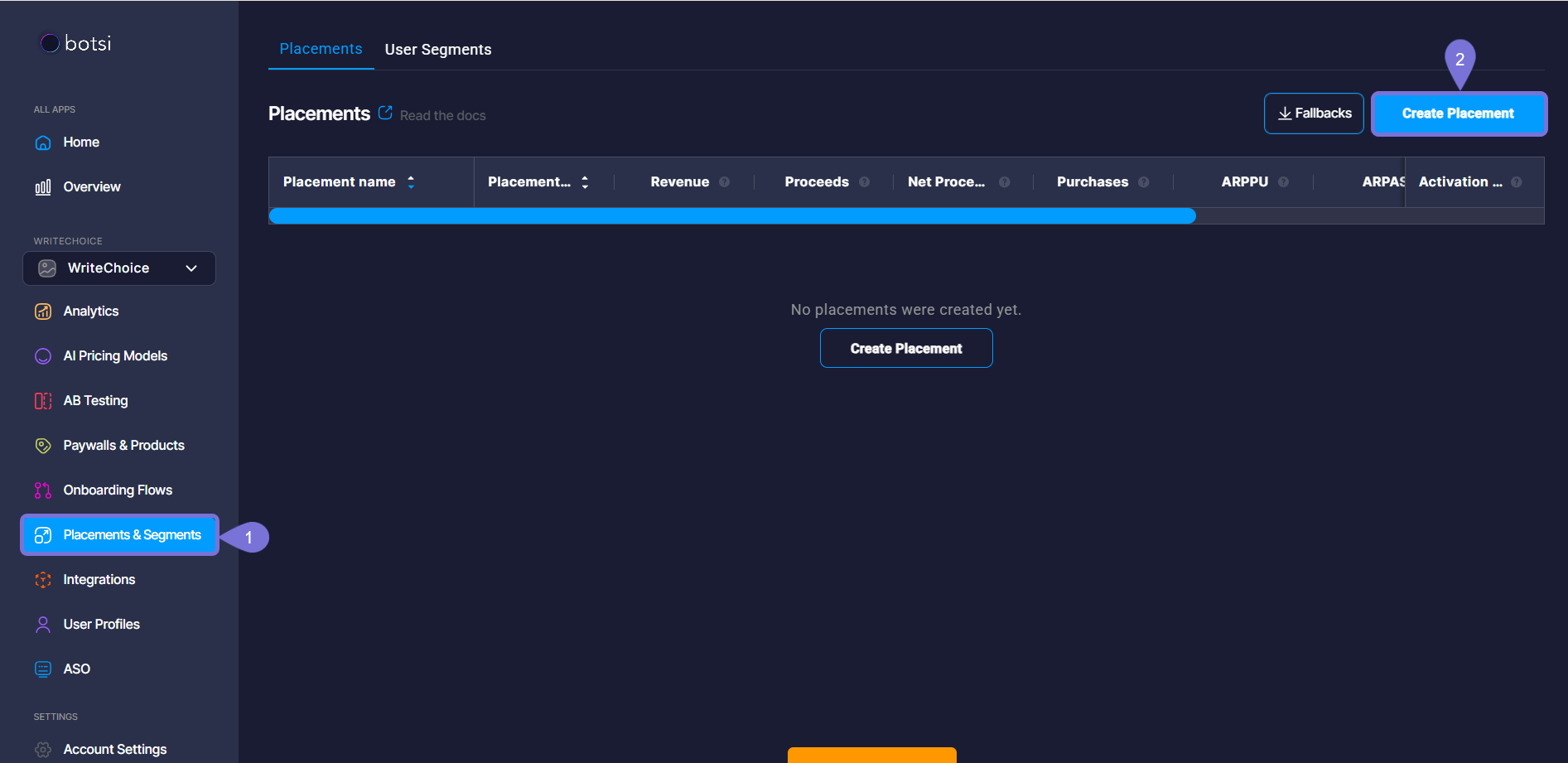The height and width of the screenshot is (763, 1568).
Task: Select the Placements tab
Action: pyautogui.click(x=321, y=49)
